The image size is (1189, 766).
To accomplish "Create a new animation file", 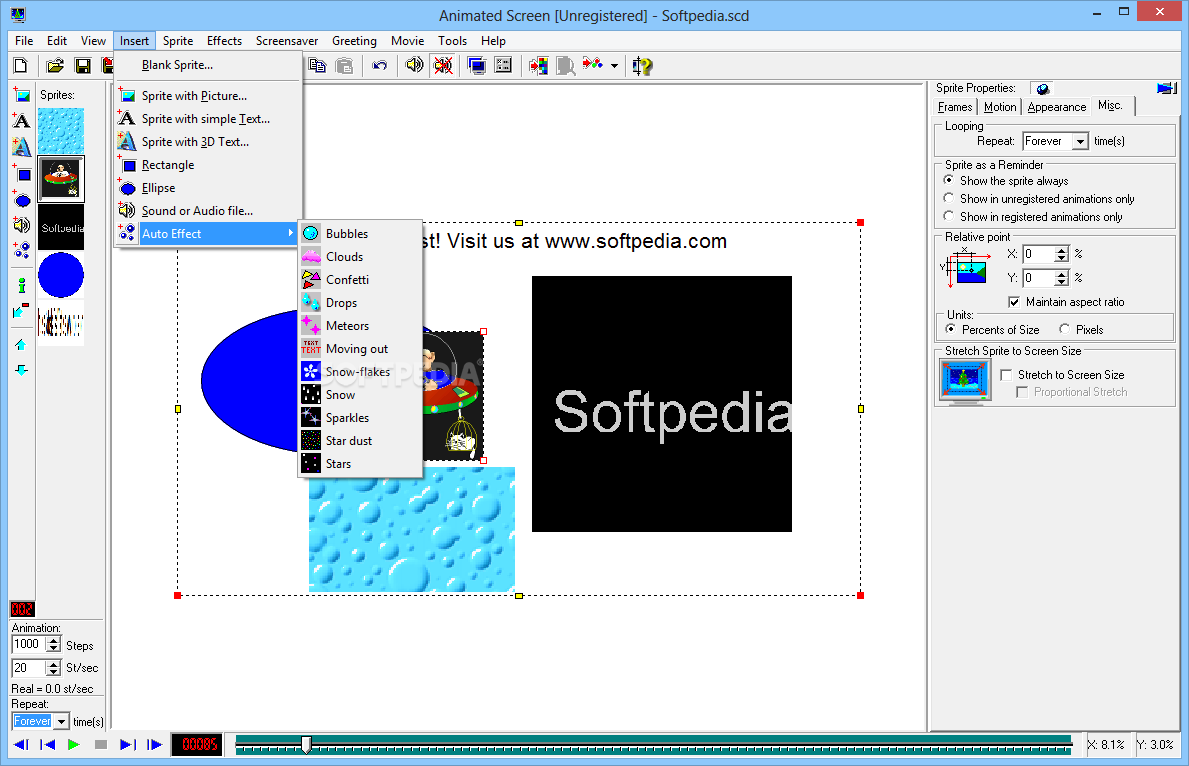I will tap(21, 66).
